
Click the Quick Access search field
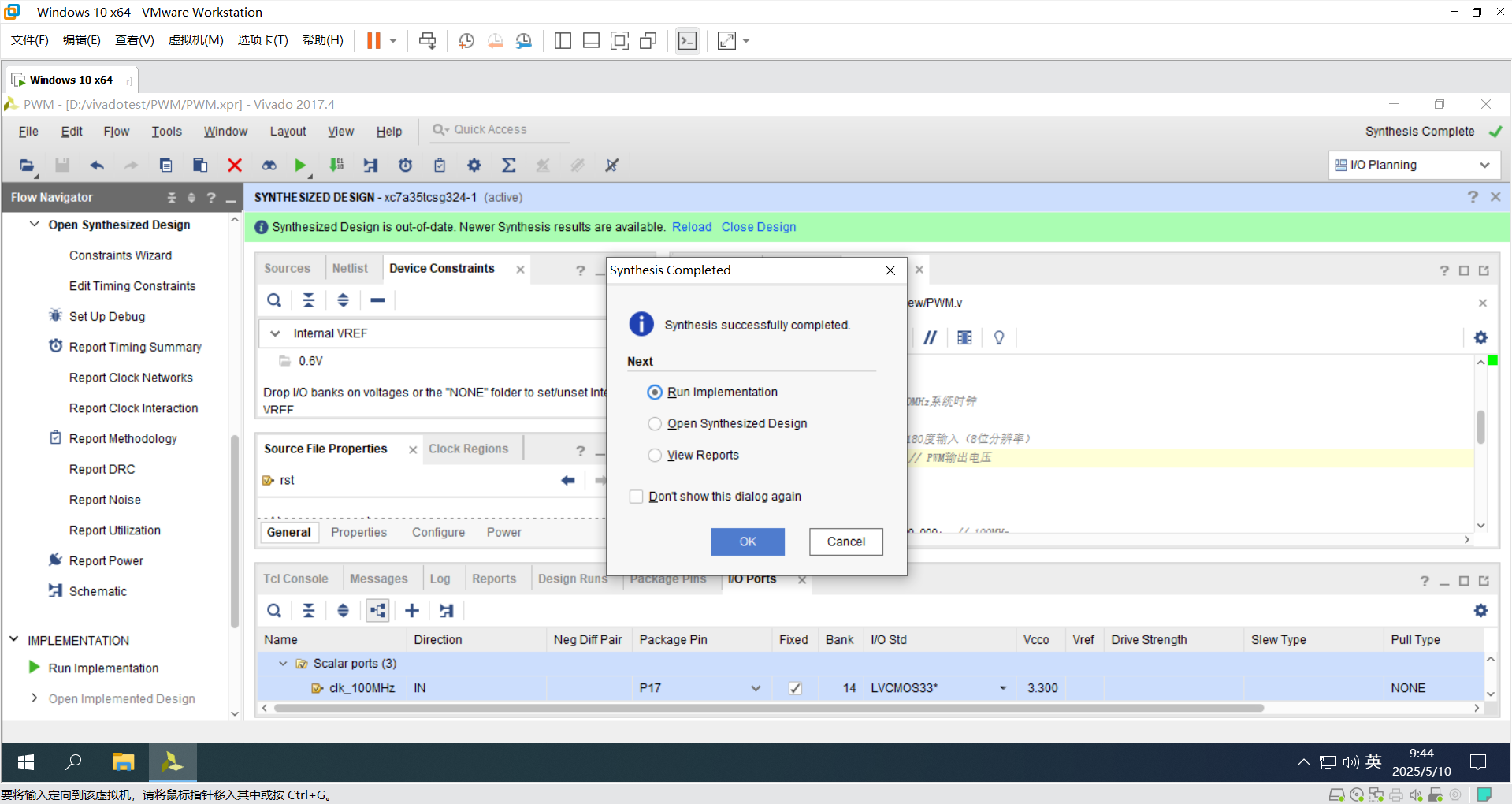pos(500,130)
